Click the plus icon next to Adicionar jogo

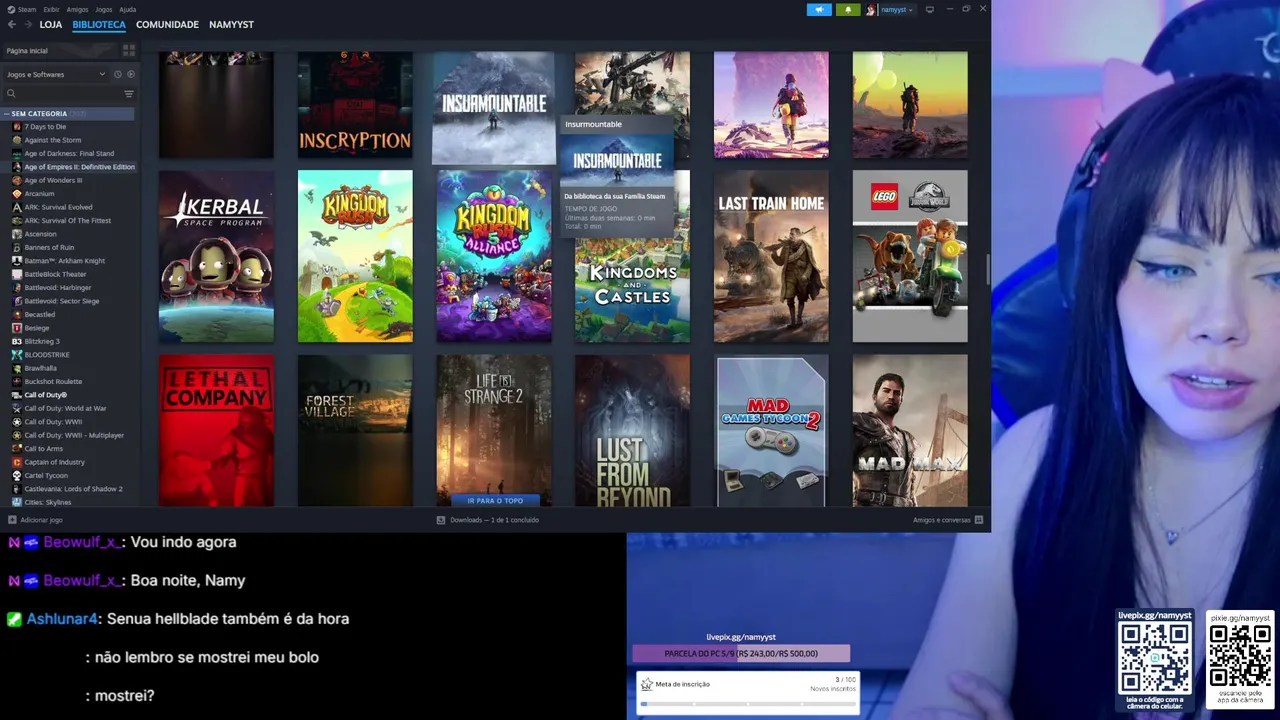[12, 520]
